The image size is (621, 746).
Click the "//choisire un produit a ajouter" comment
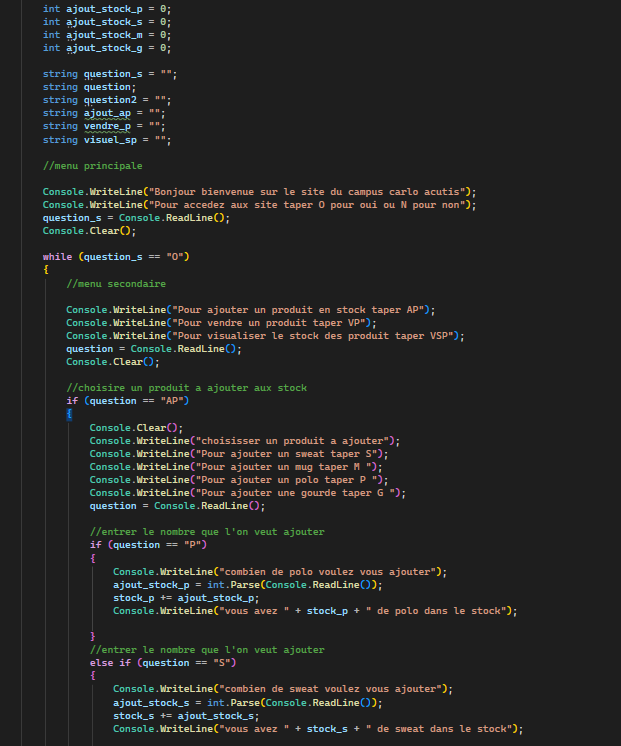(186, 388)
